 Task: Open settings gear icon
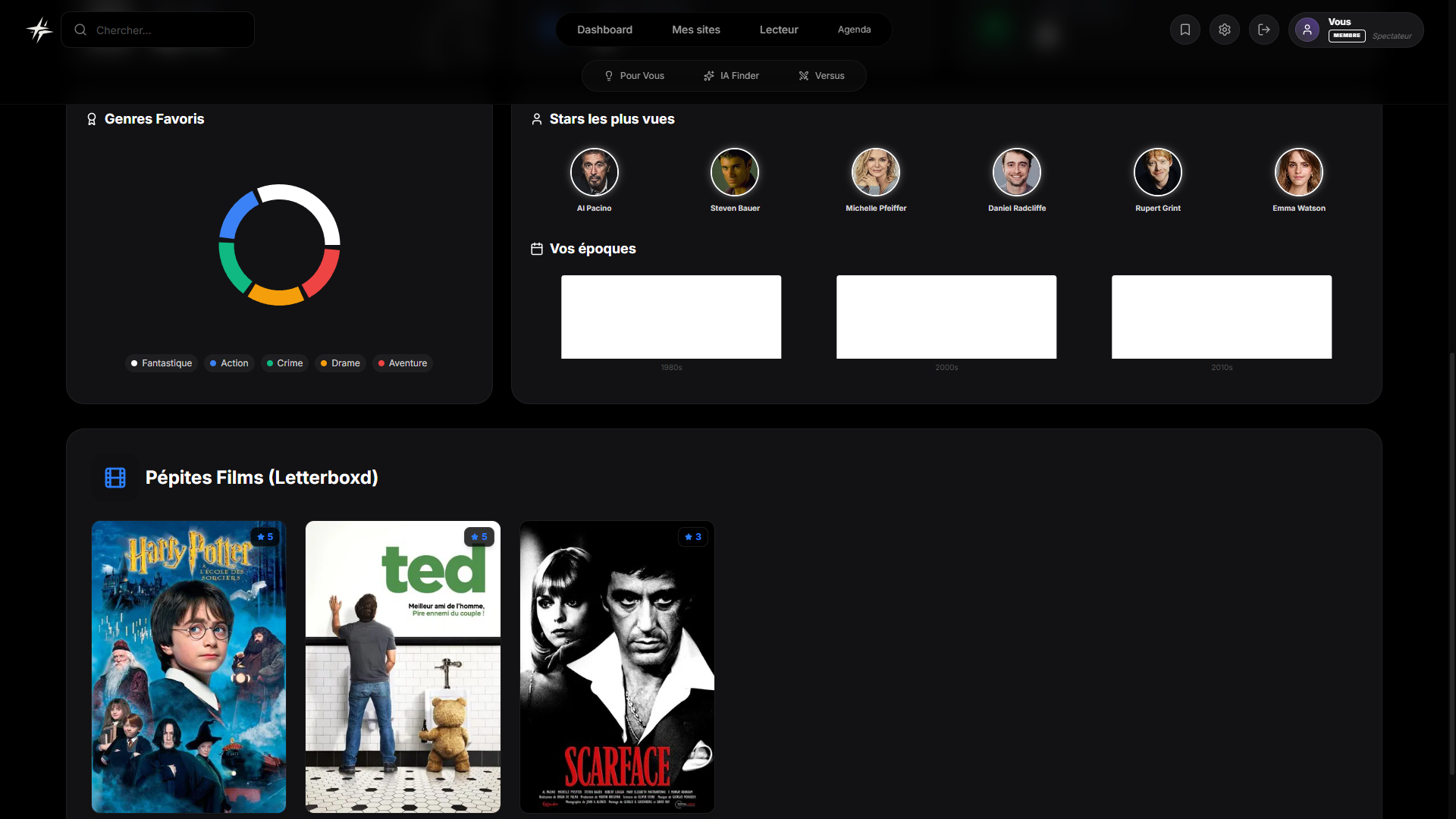[1224, 30]
